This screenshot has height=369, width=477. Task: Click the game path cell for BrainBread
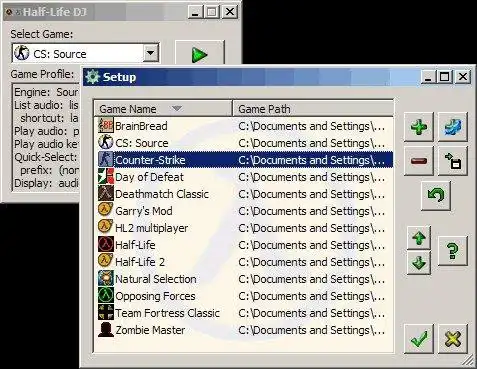point(312,126)
